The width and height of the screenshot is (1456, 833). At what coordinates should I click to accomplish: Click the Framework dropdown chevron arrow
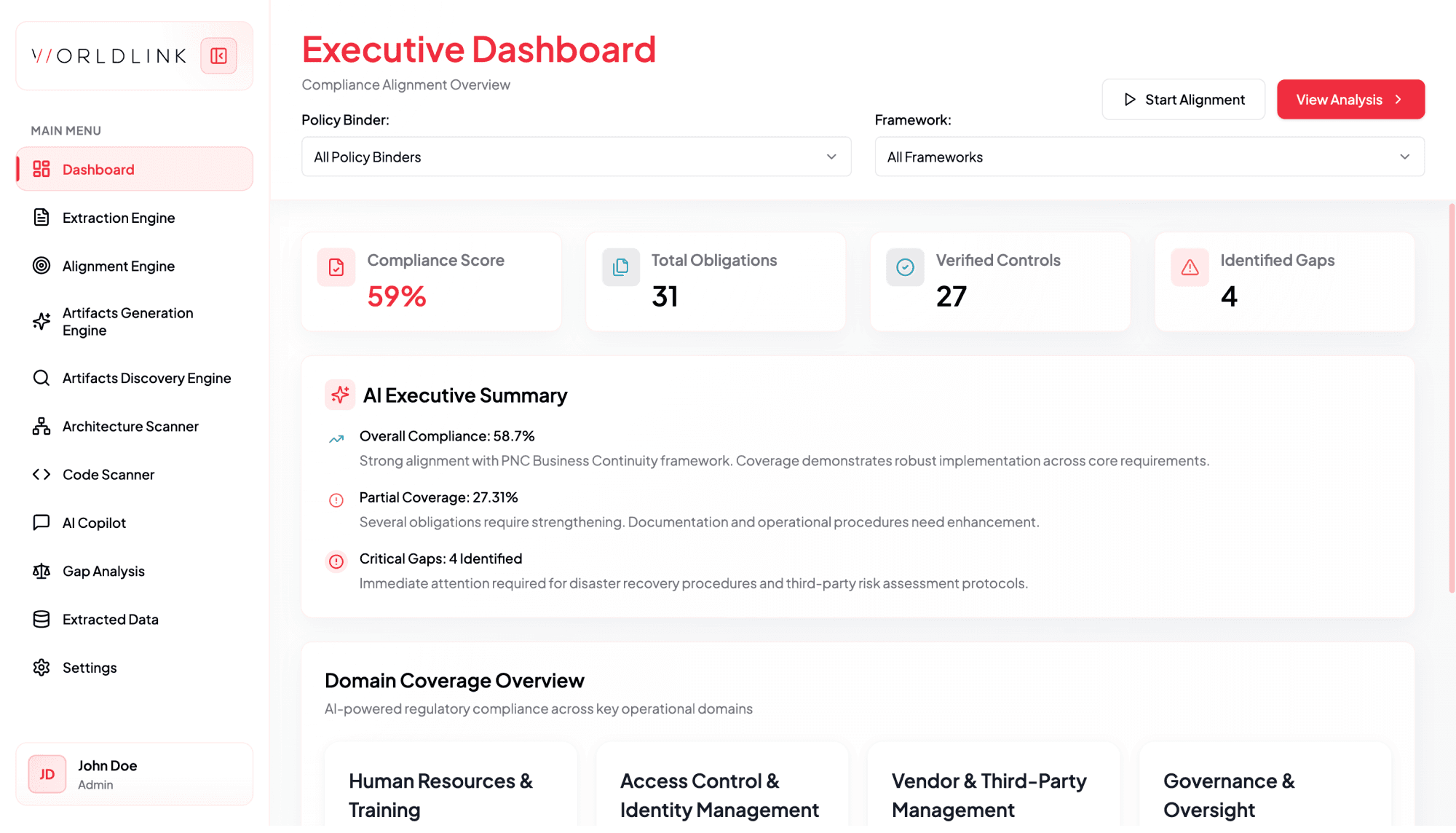[1404, 157]
